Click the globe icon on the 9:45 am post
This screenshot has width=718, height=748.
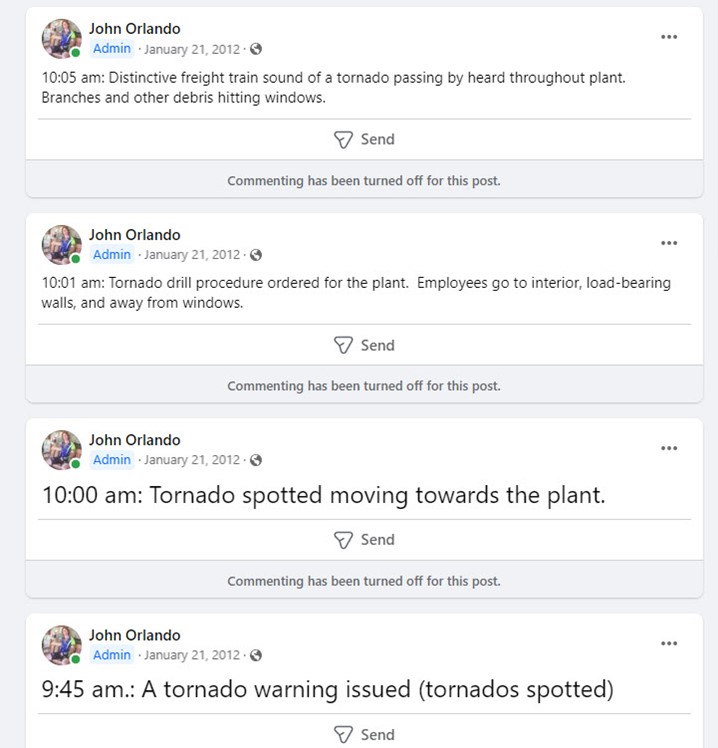pos(256,655)
